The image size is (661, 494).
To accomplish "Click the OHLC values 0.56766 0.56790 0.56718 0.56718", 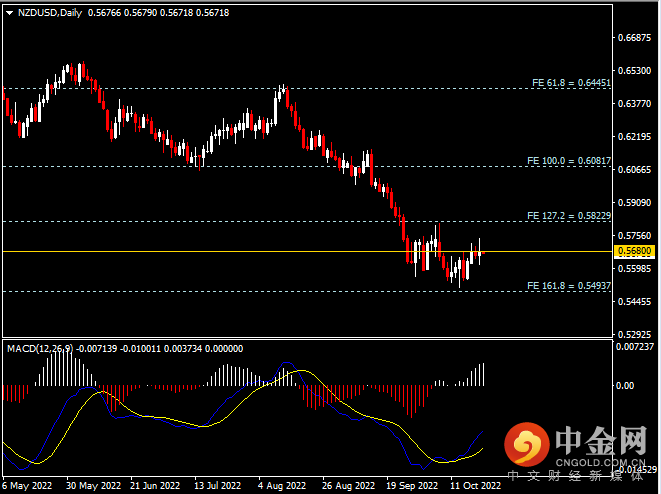I will tap(159, 13).
